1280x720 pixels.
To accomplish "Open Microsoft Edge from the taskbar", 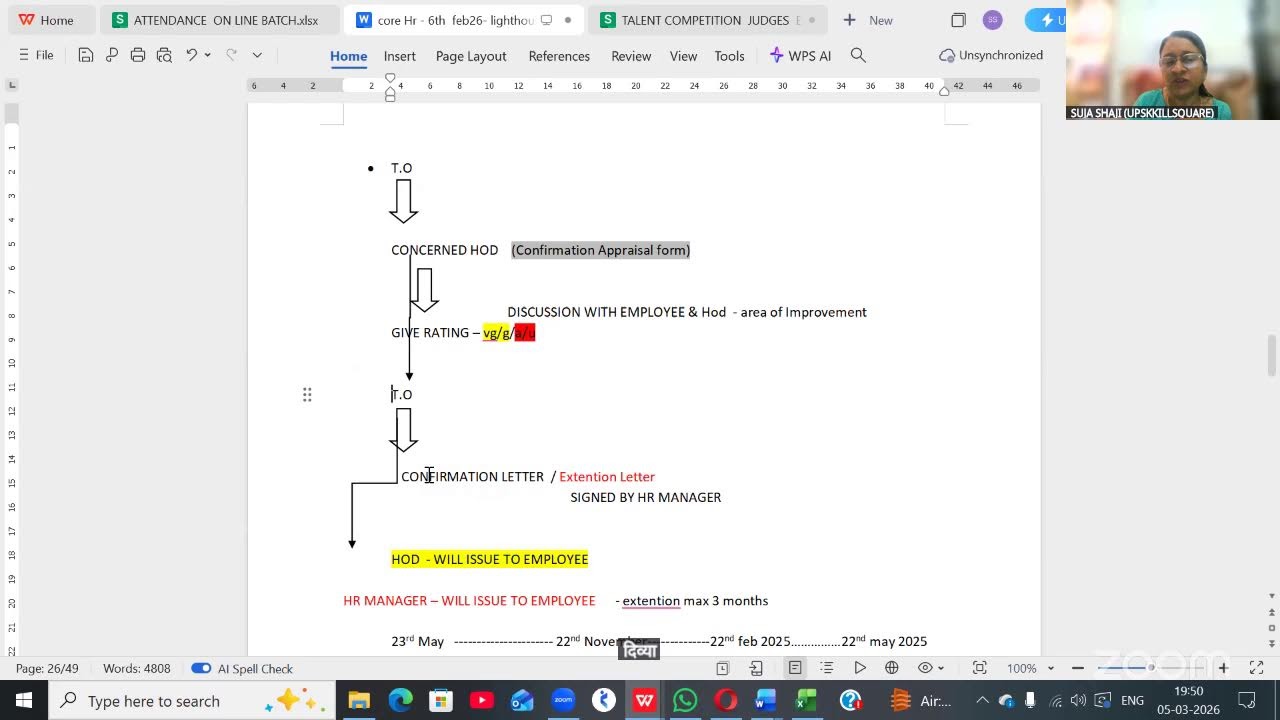I will point(400,701).
